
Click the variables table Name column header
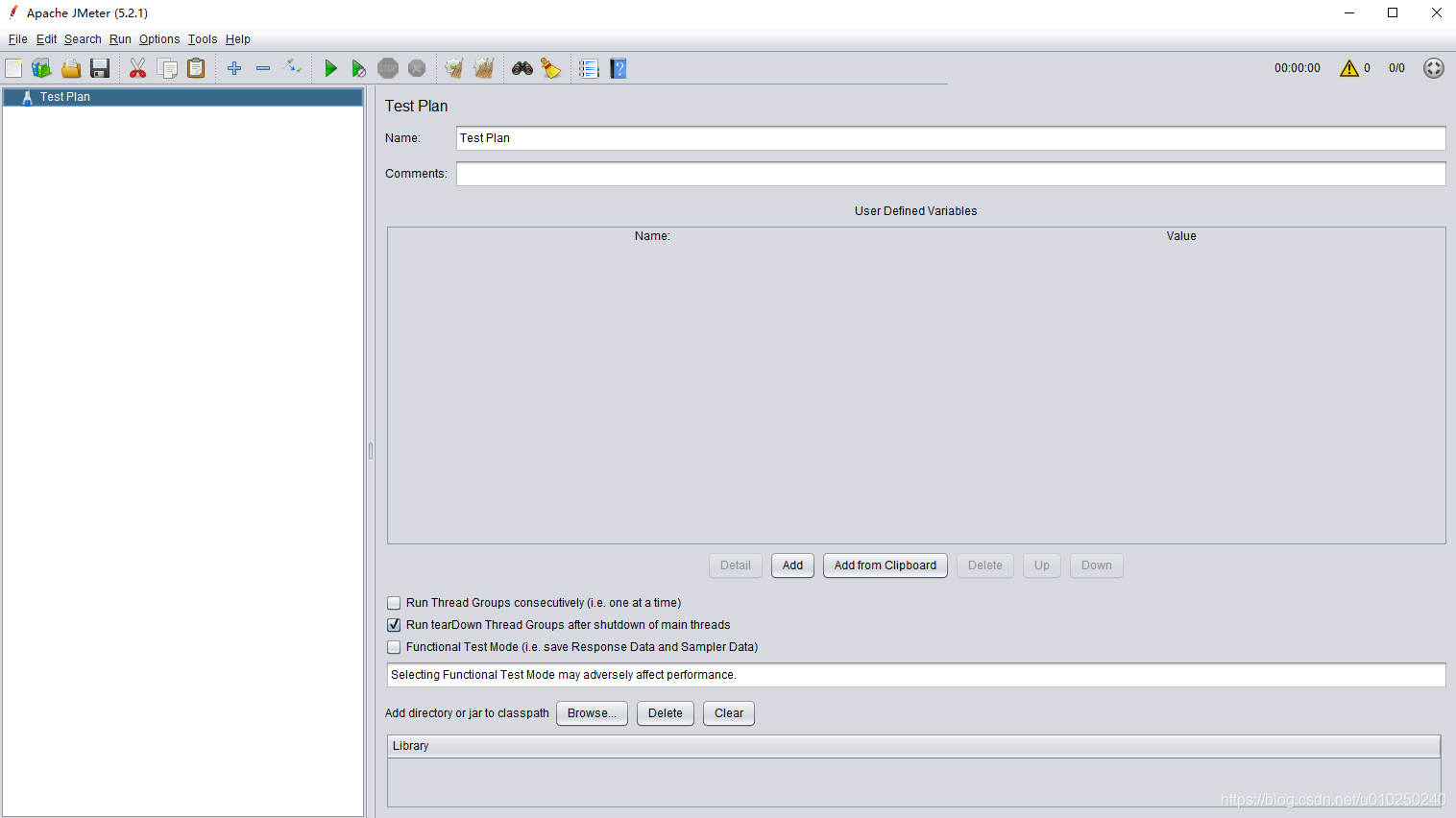[x=652, y=236]
